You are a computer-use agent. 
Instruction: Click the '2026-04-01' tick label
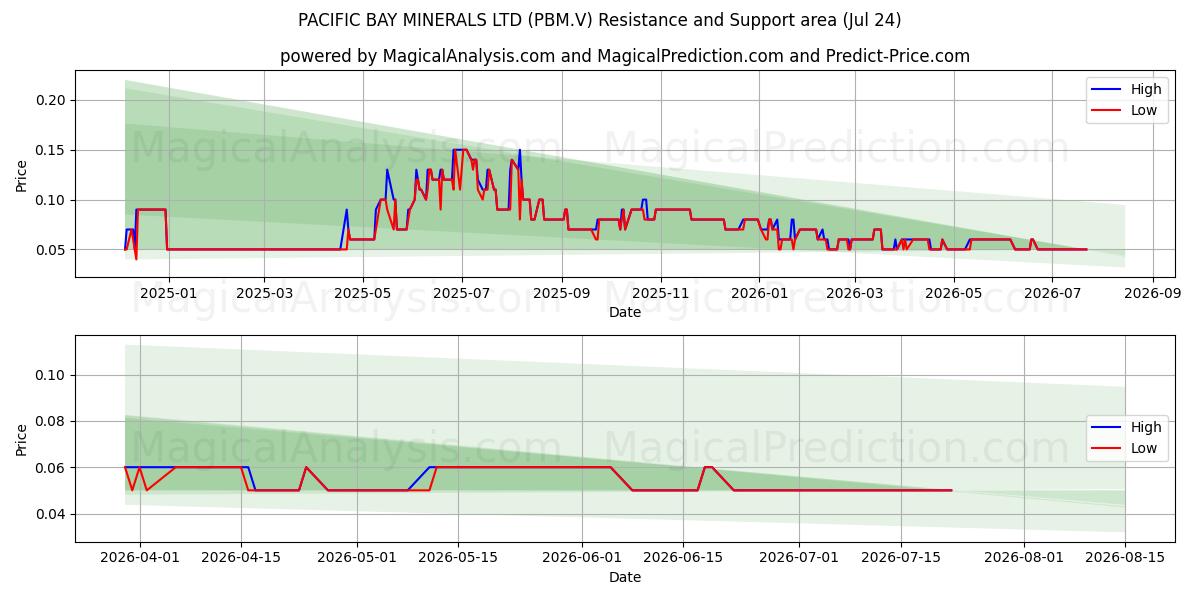tap(139, 558)
